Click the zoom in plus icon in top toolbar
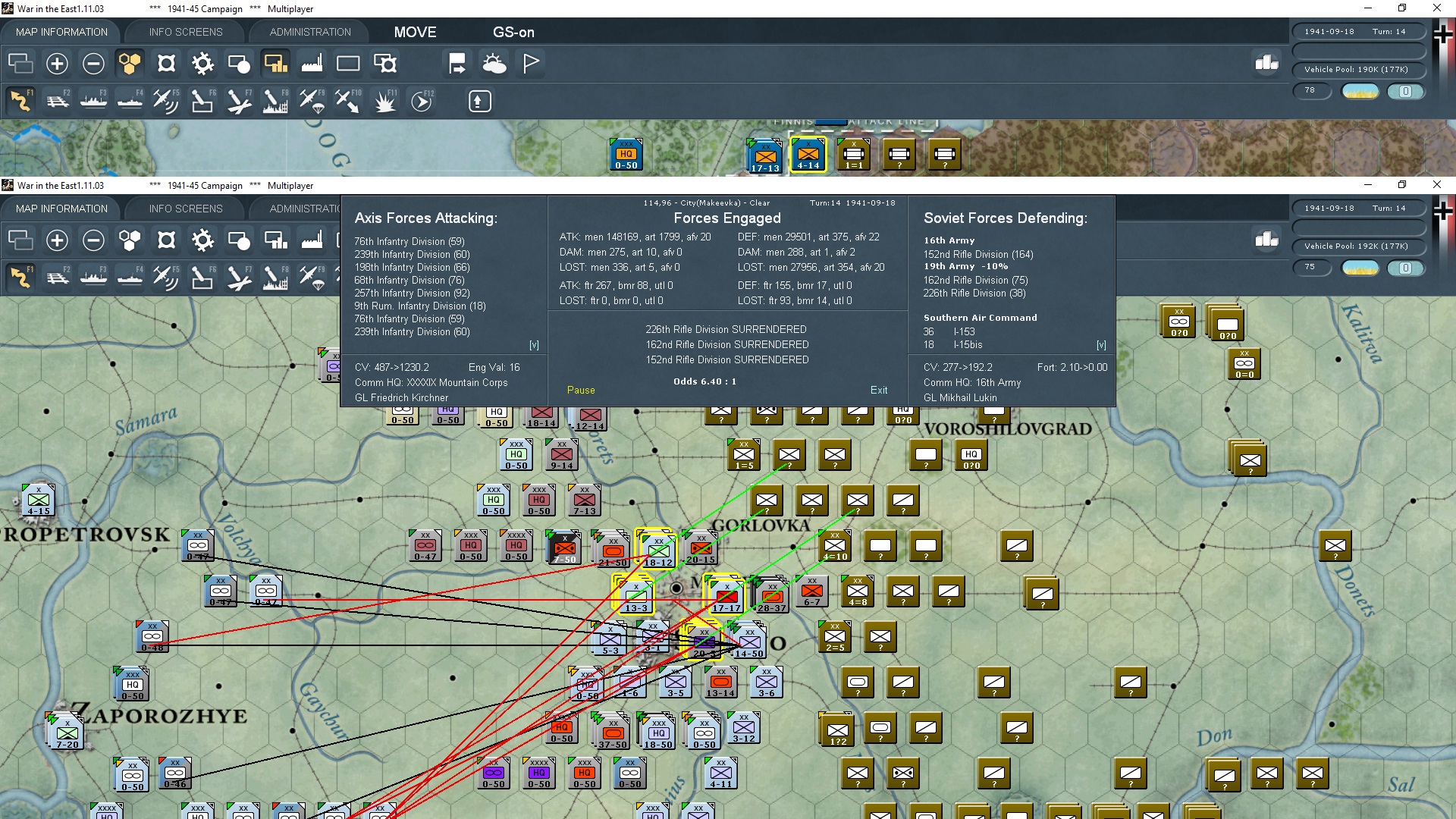The height and width of the screenshot is (819, 1456). [57, 64]
